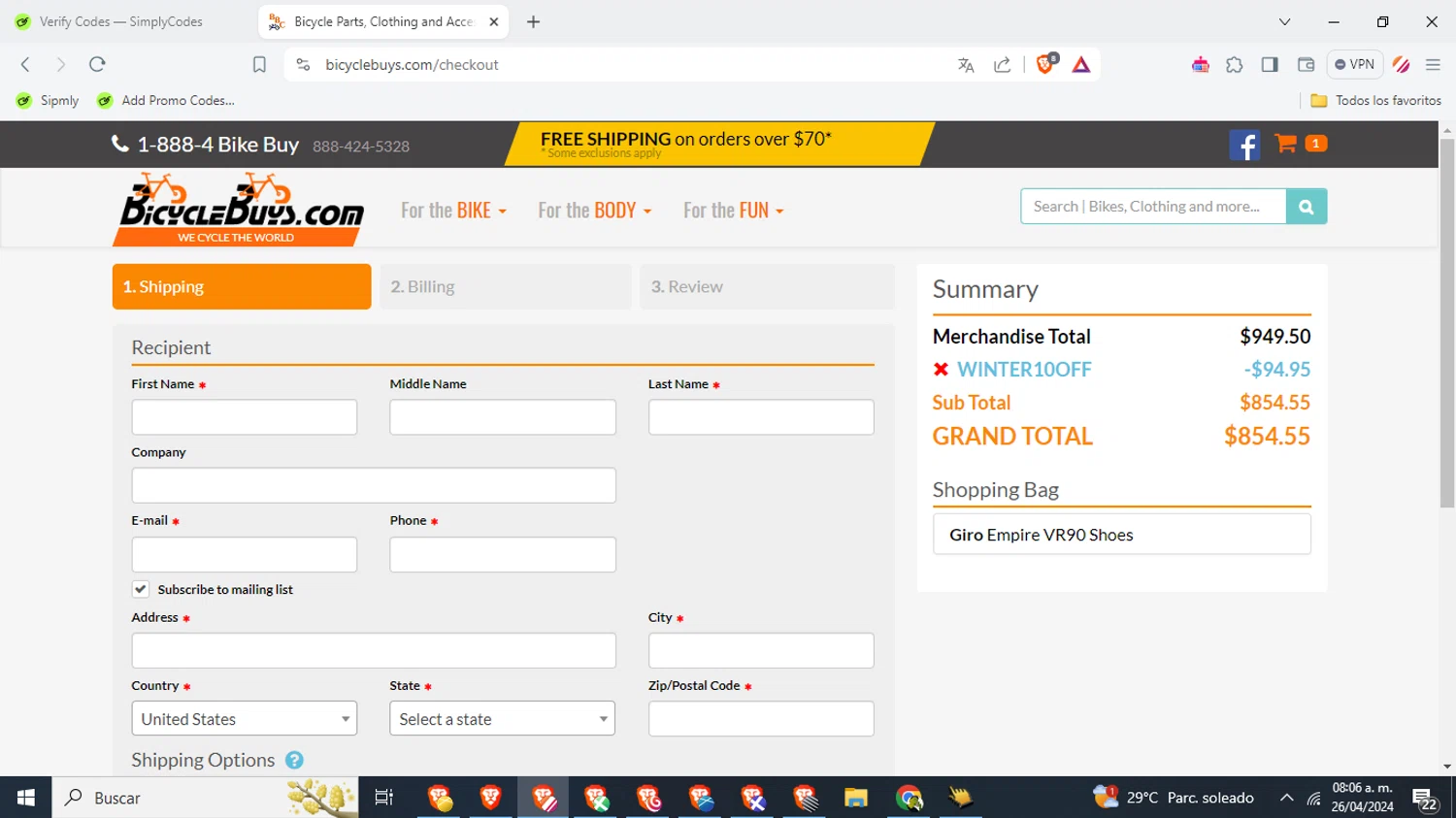Click the search magnifier button

(x=1307, y=207)
